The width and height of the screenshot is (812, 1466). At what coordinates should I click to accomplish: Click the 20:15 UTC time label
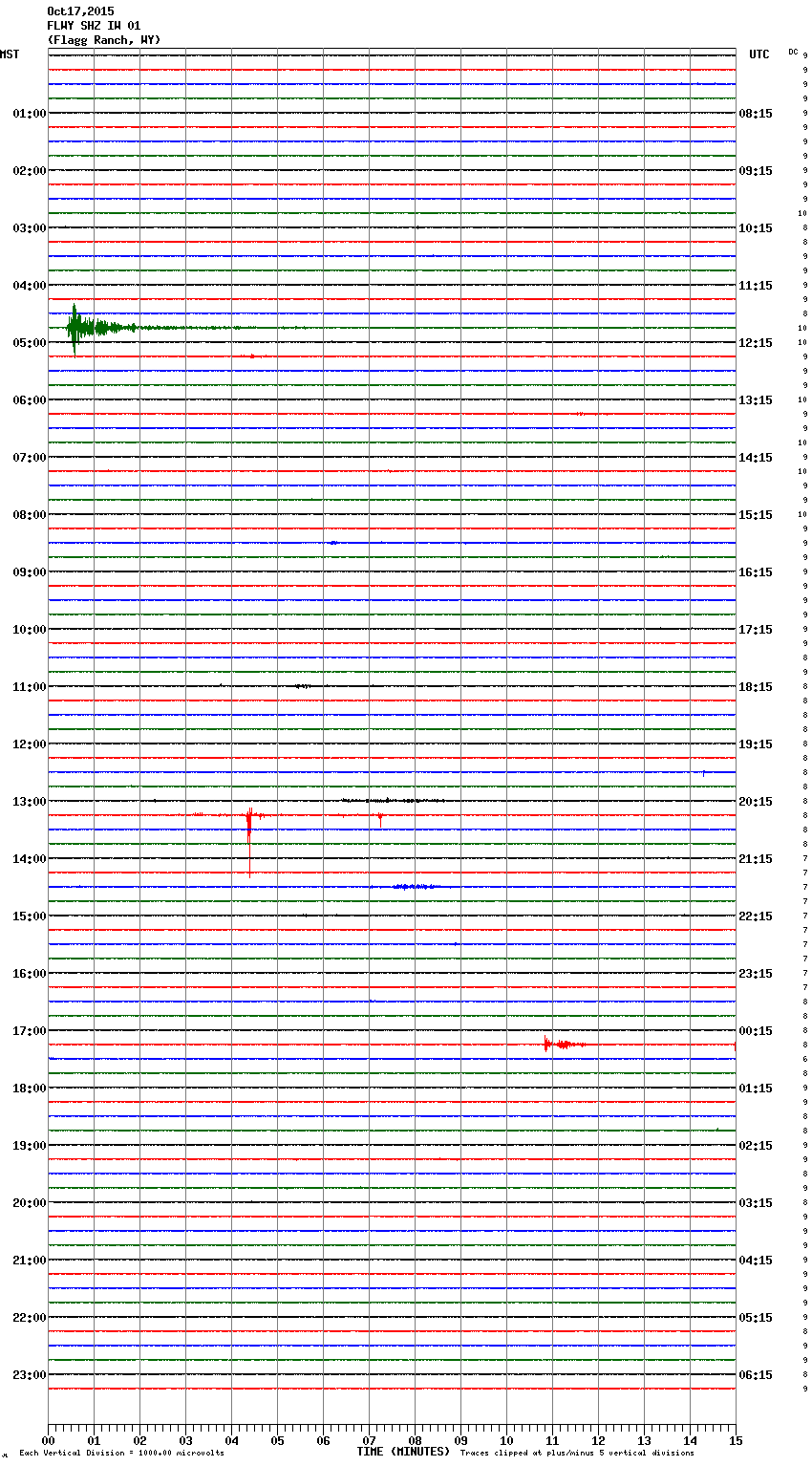coord(756,802)
